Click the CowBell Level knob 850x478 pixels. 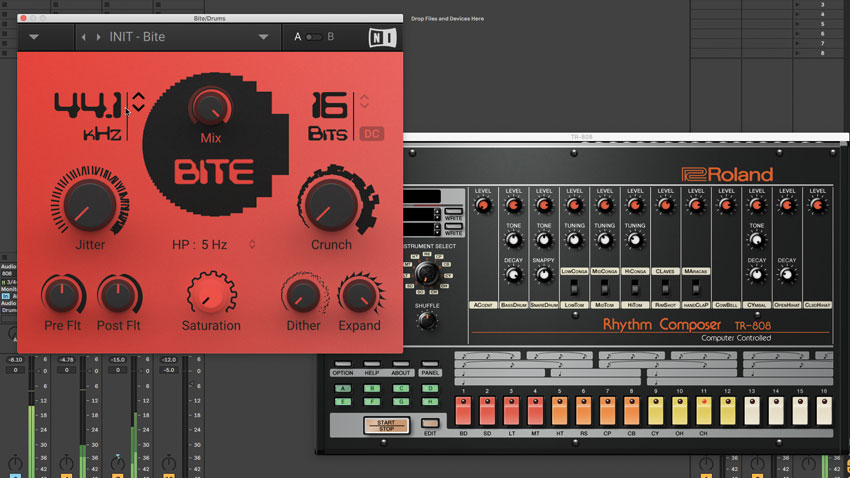click(726, 205)
